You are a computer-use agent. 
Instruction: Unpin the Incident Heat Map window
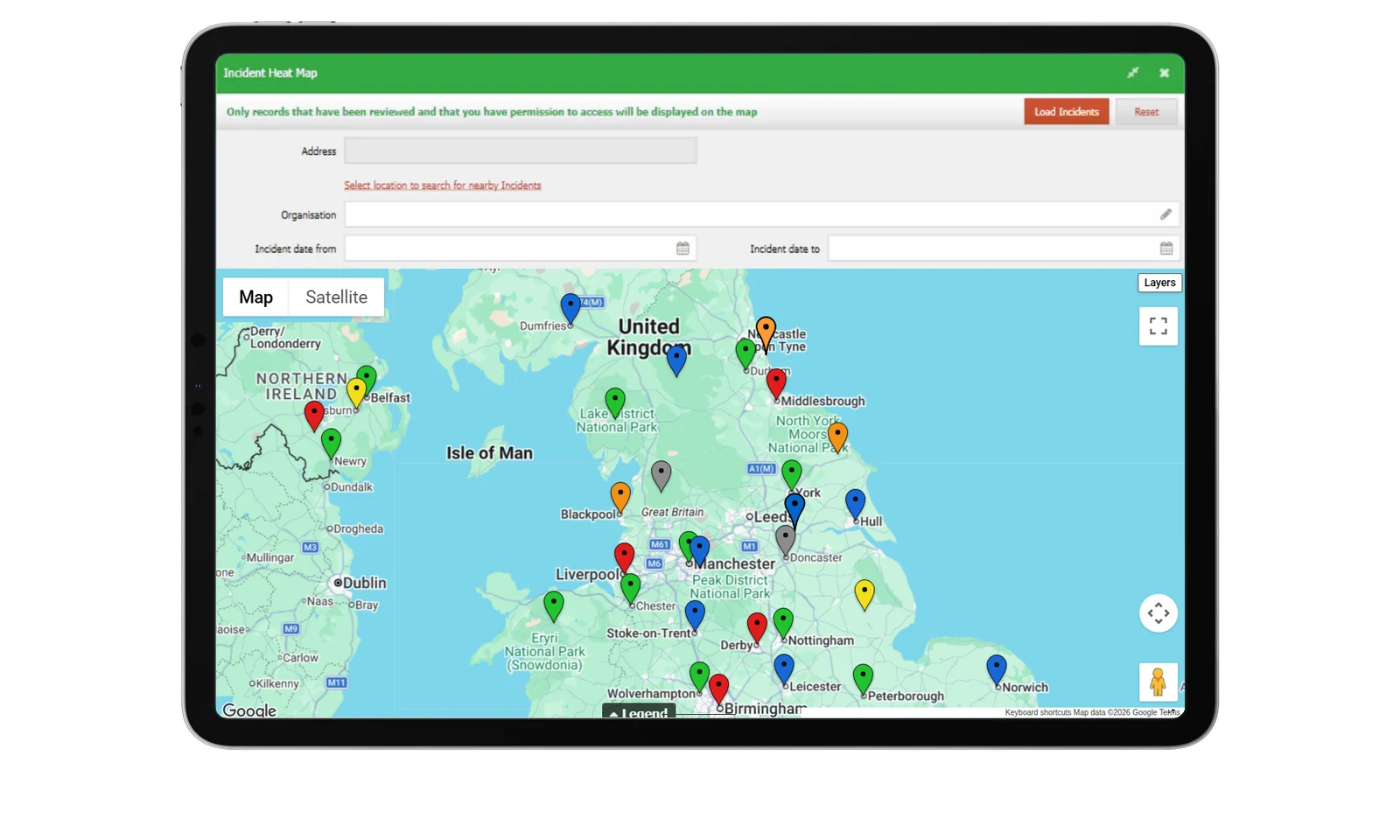1133,73
